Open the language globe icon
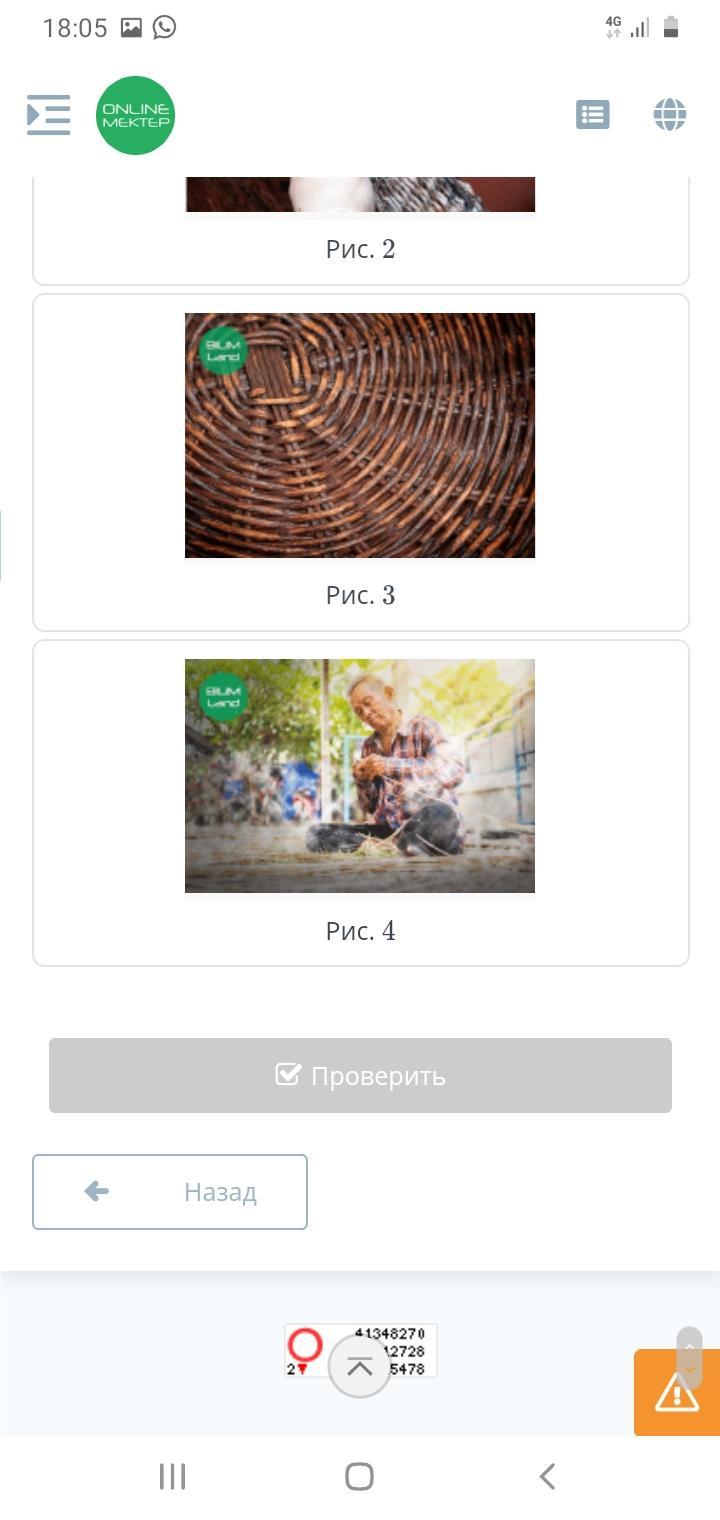The image size is (720, 1520). click(670, 115)
